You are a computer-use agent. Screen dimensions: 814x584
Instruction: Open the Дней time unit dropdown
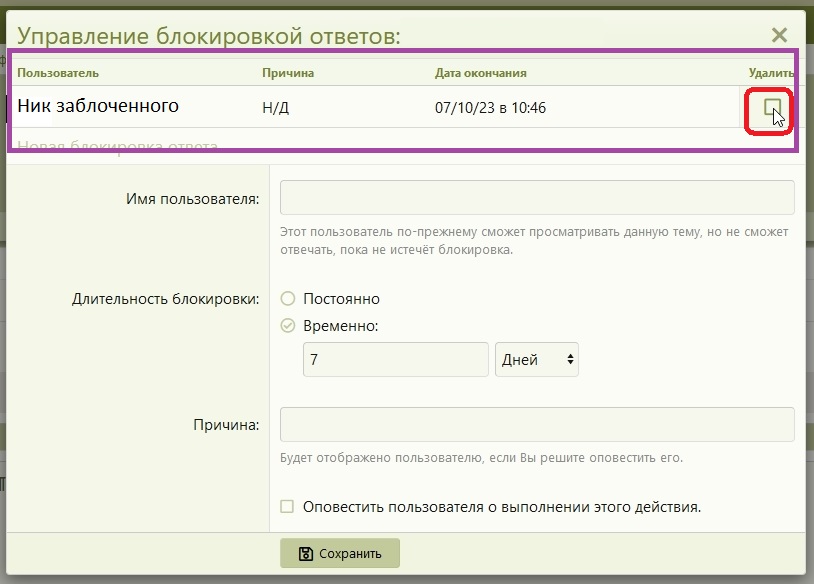point(537,359)
